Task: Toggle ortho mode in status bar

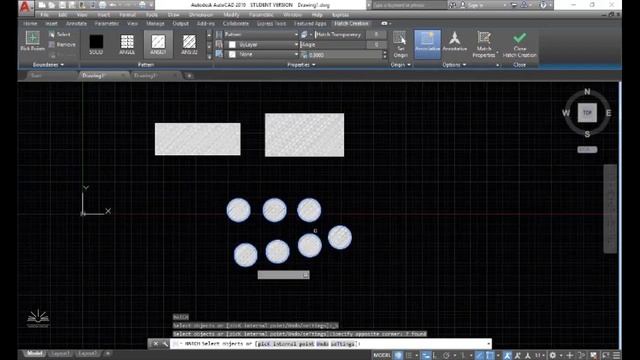Action: pos(435,355)
